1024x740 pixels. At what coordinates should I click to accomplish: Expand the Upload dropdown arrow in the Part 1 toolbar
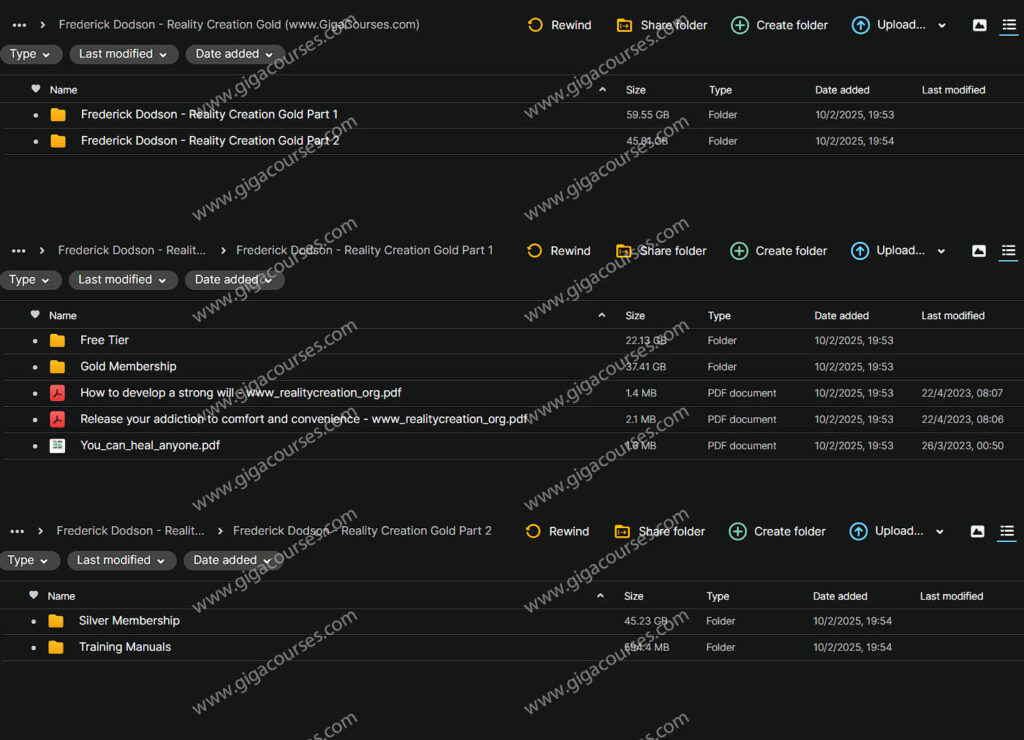coord(941,251)
